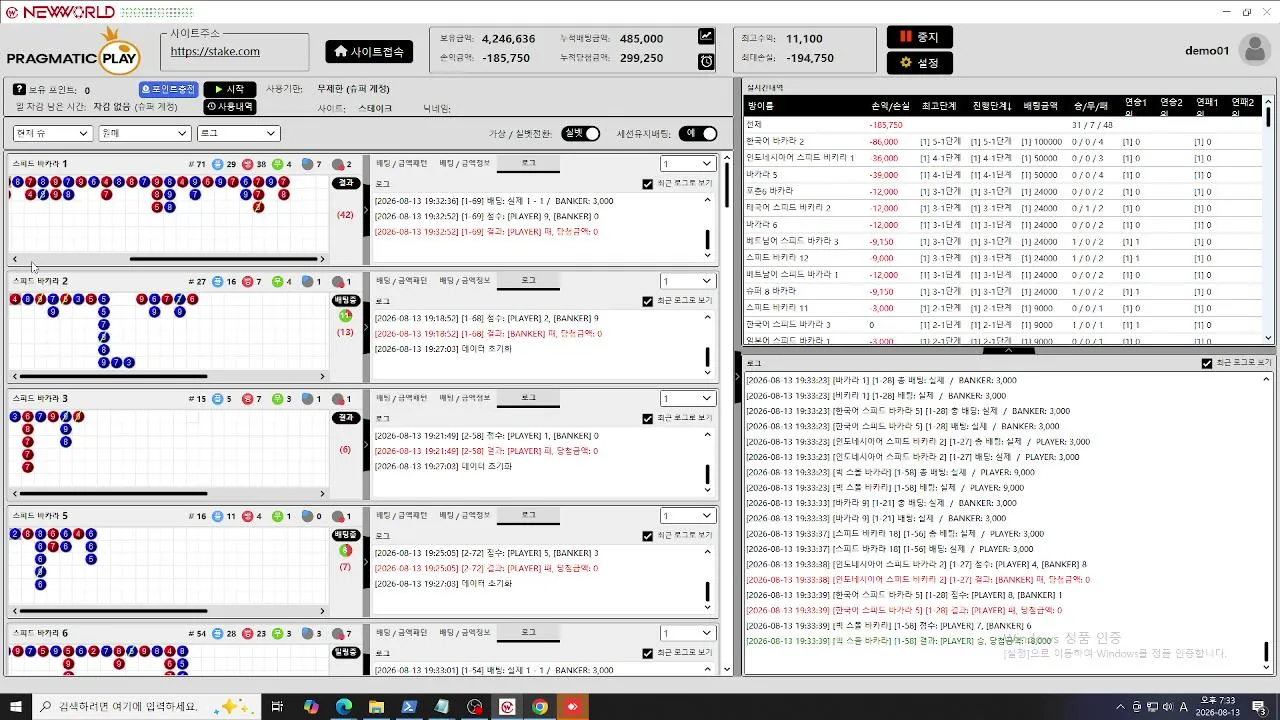Open Windows Start menu

tap(15, 707)
